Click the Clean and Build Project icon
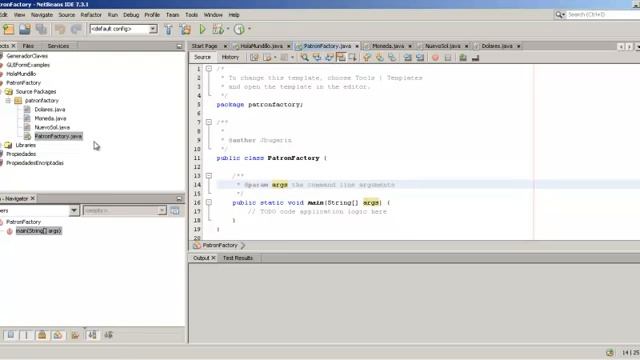This screenshot has height=360, width=640. [185, 29]
